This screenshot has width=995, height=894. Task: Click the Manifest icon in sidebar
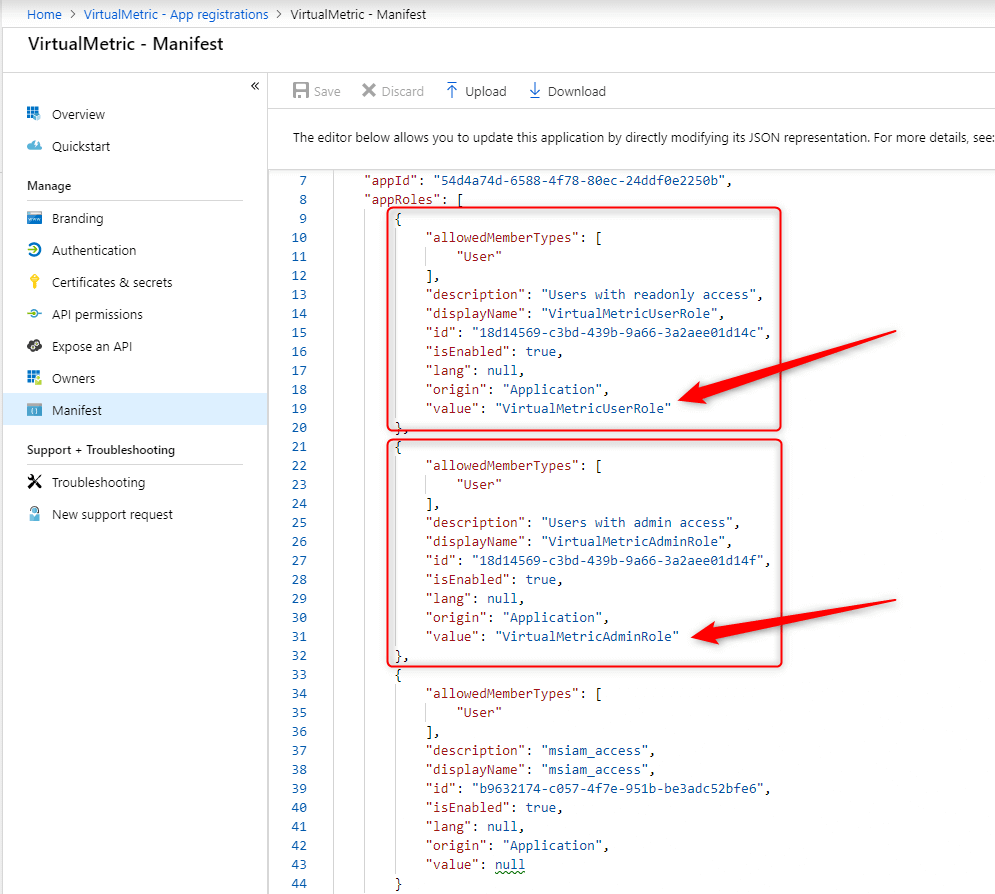[x=34, y=410]
